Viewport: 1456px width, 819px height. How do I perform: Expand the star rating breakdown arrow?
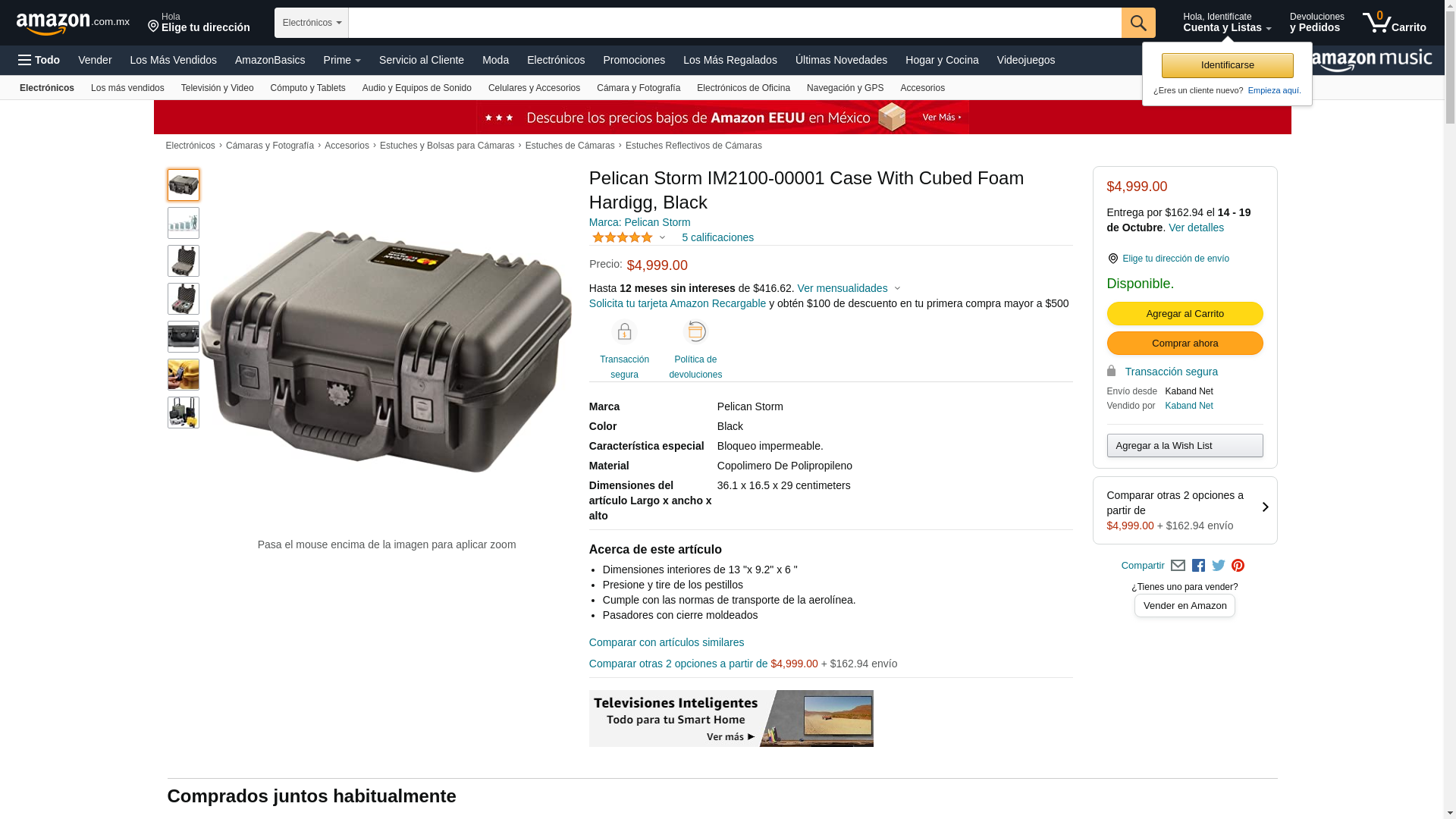662,237
